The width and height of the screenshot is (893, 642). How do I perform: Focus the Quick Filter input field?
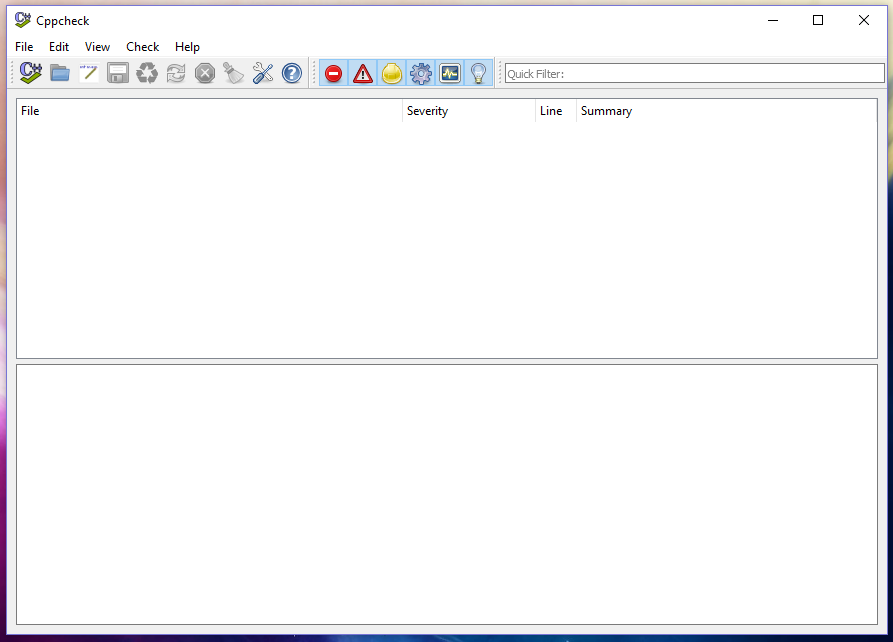pyautogui.click(x=694, y=73)
